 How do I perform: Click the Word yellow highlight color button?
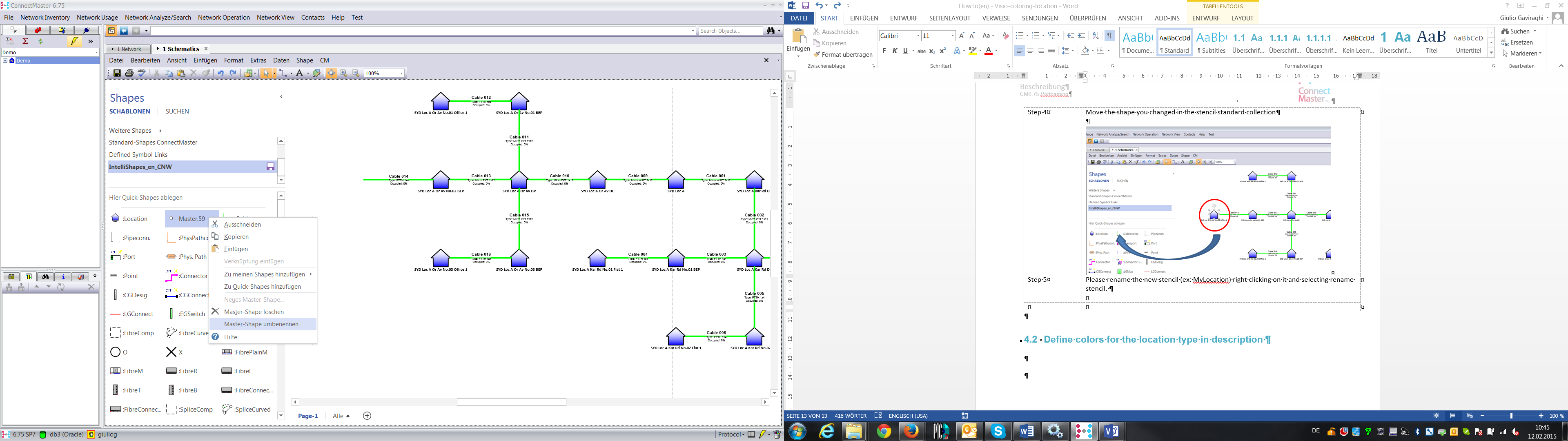(x=973, y=51)
